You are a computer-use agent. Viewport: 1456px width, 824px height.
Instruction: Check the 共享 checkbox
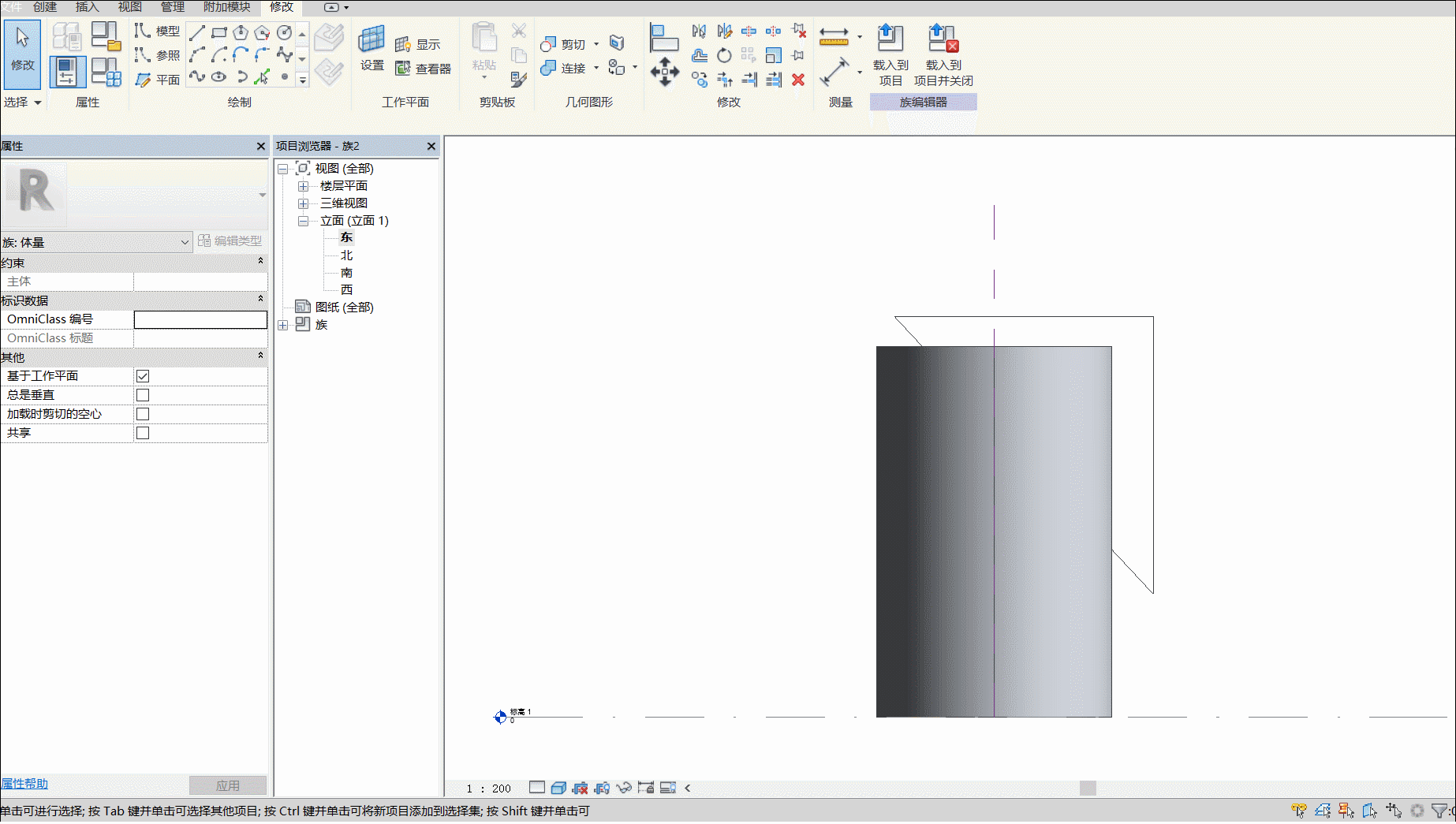click(x=143, y=433)
